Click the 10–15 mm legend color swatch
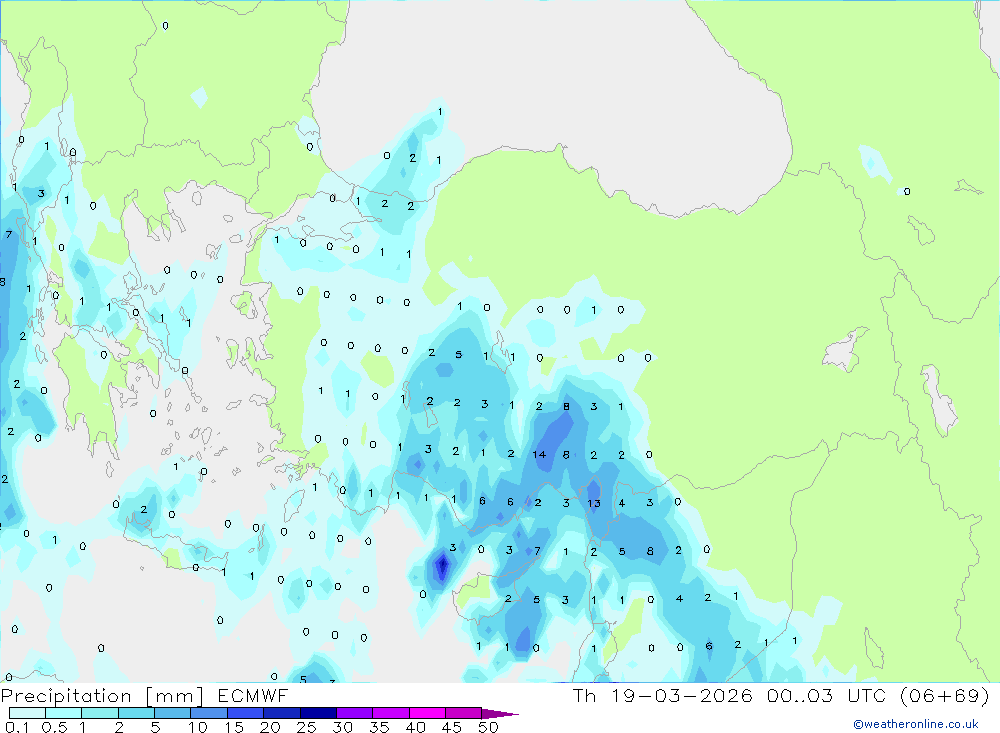Screen dimensions: 1000x733 tap(209, 713)
